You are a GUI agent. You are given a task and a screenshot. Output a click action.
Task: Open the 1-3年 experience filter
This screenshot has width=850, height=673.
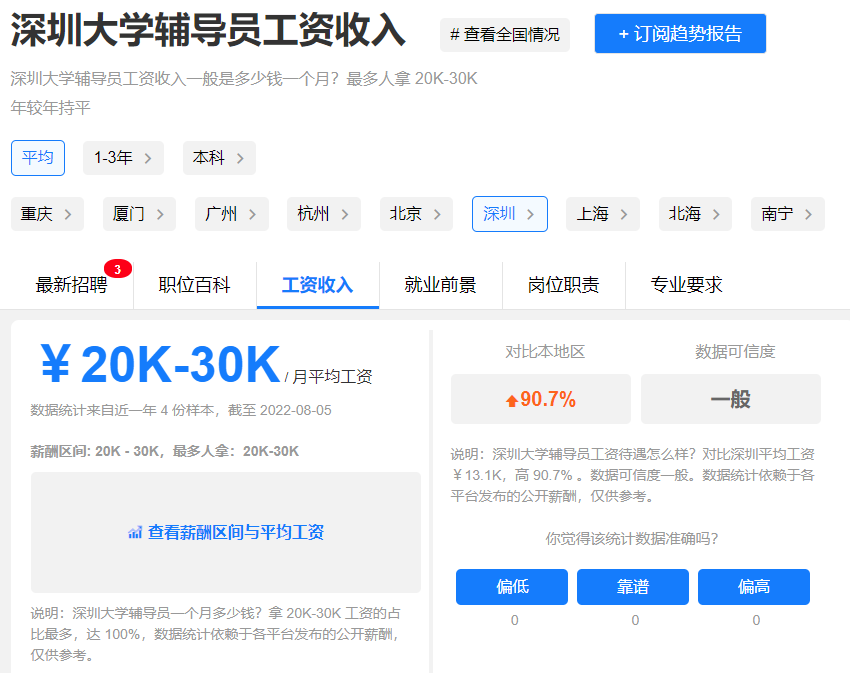click(123, 158)
